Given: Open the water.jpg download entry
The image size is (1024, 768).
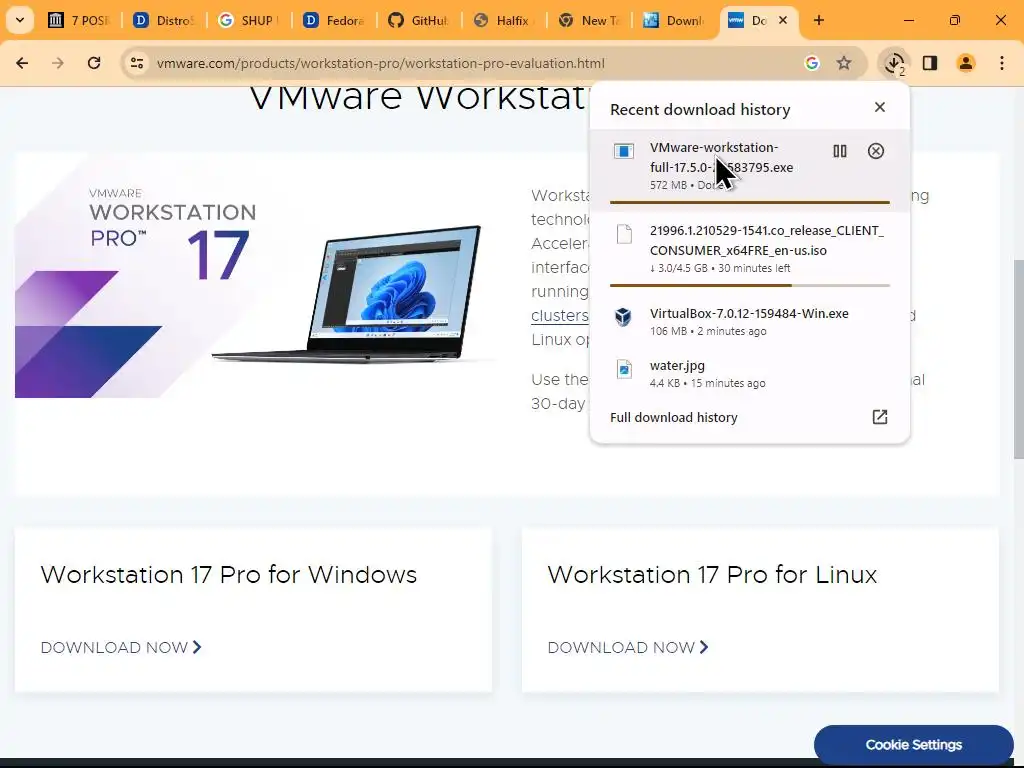Looking at the screenshot, I should click(x=749, y=374).
